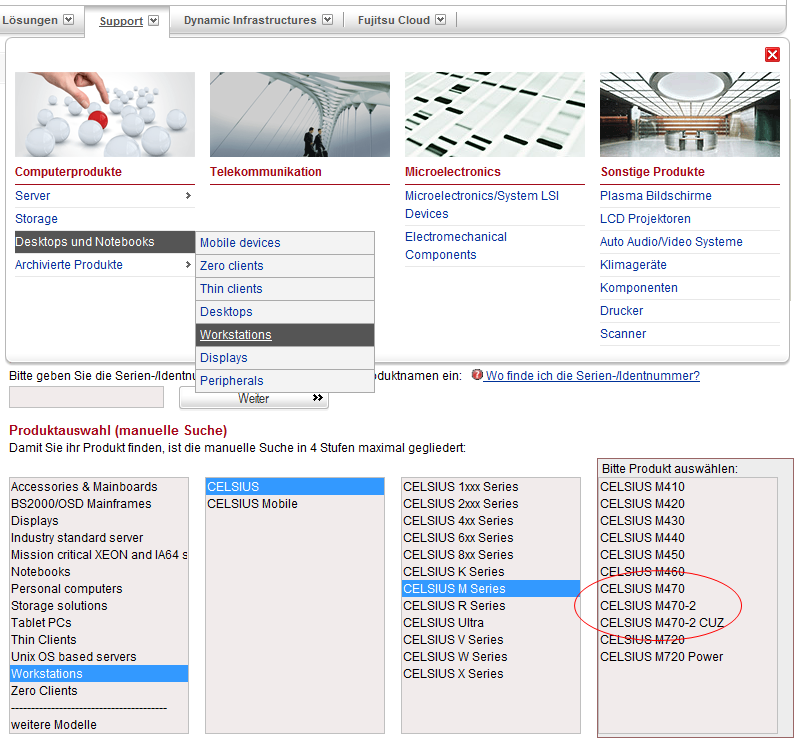This screenshot has width=808, height=745.
Task: Open the Drucker link
Action: click(x=621, y=311)
